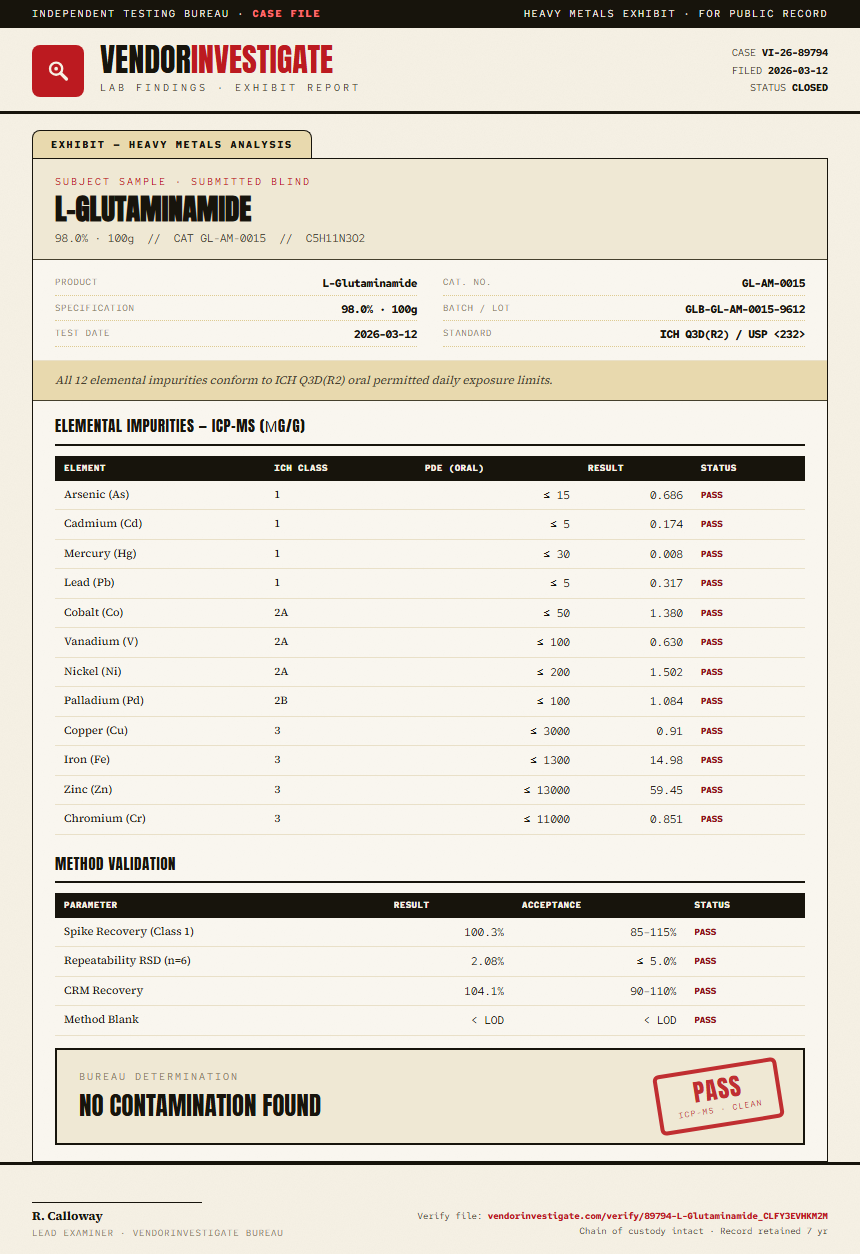Click the Nickel (Ni) row name

[93, 672]
